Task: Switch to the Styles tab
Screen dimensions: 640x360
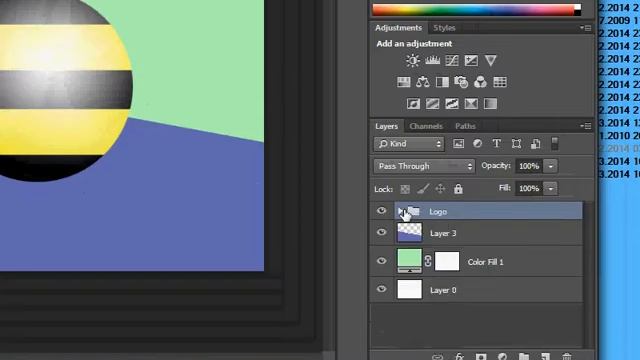Action: click(444, 28)
